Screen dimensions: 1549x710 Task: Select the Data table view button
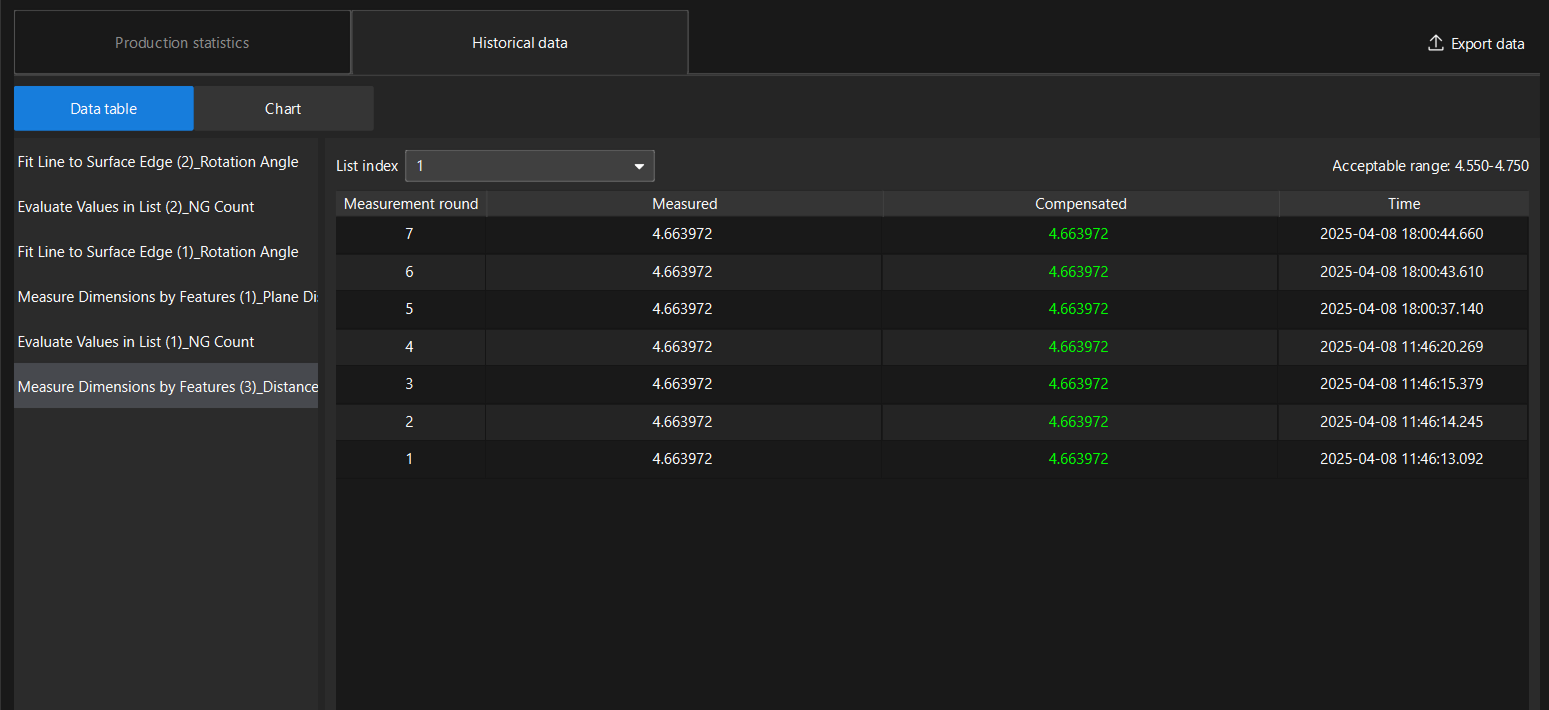(x=104, y=108)
